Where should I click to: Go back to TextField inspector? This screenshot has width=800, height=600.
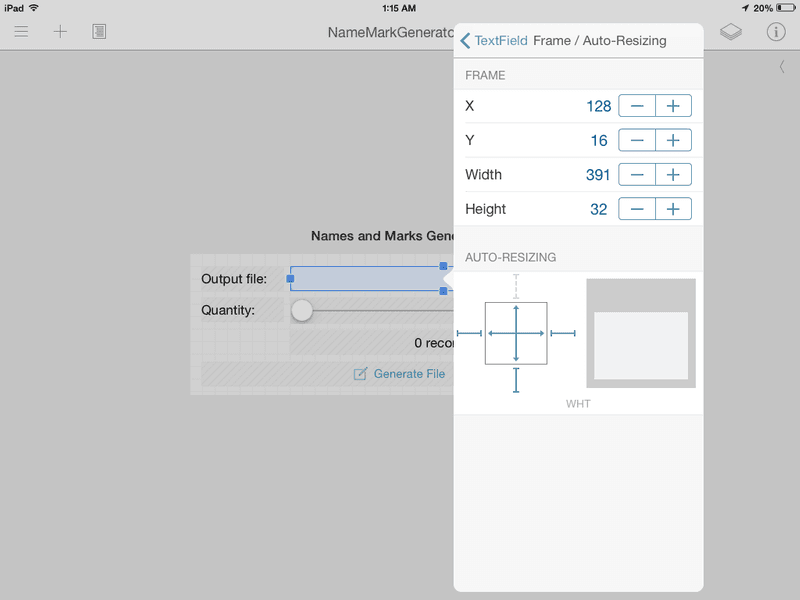[x=493, y=40]
